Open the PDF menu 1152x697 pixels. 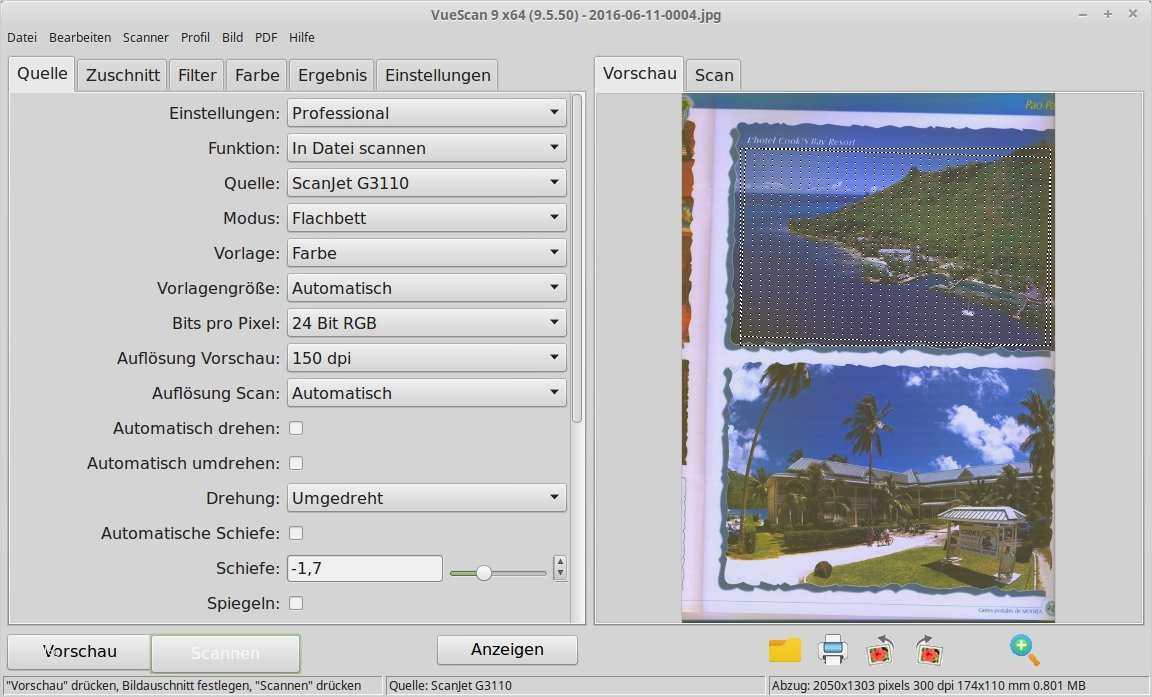point(266,37)
